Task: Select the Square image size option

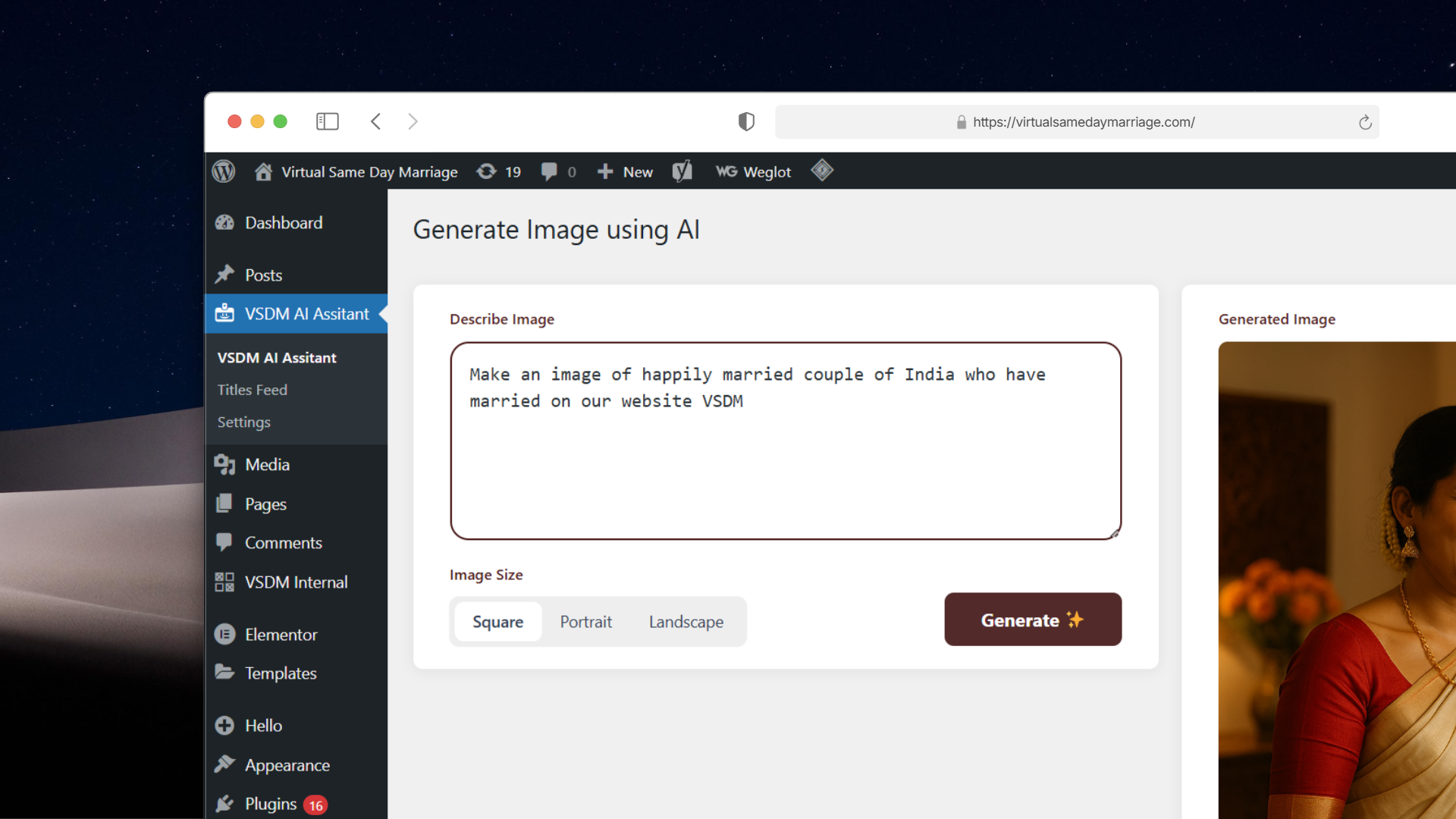Action: coord(497,622)
